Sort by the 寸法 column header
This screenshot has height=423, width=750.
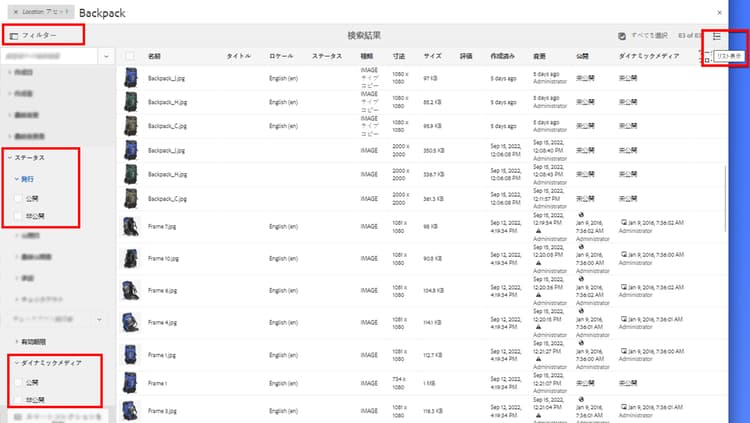point(398,56)
